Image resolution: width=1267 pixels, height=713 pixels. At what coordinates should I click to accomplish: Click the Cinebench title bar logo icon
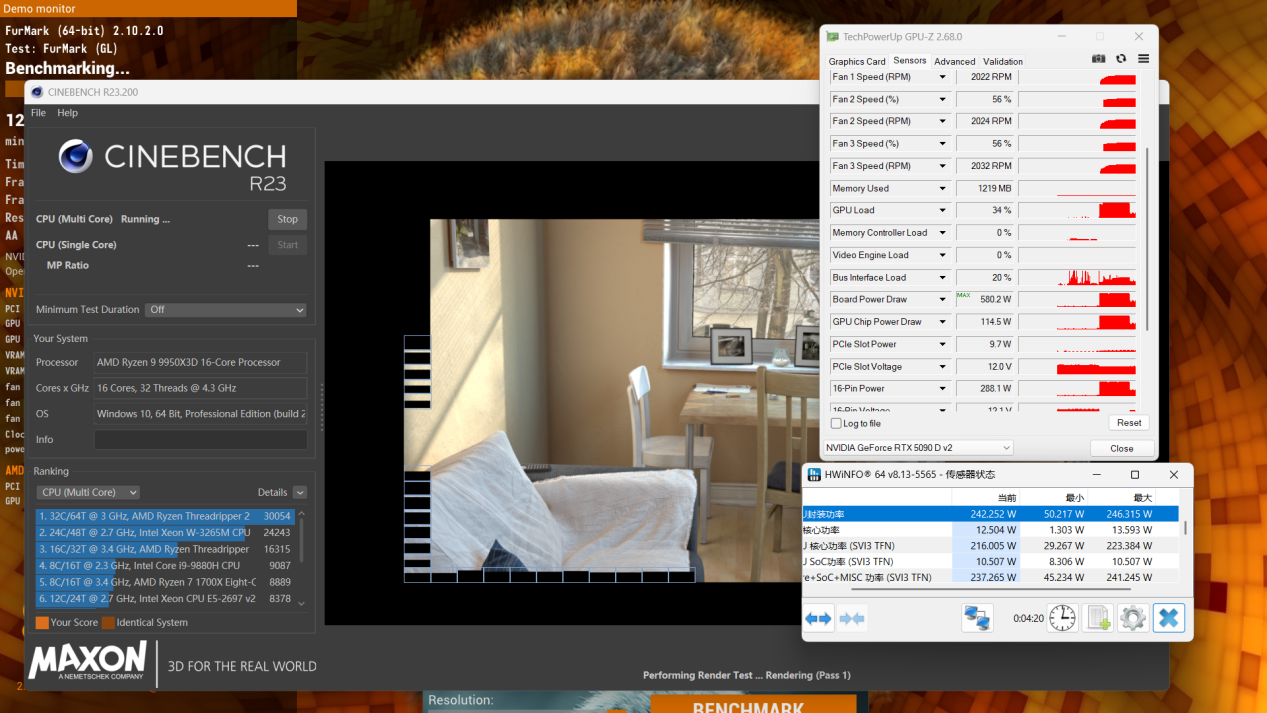[x=37, y=92]
